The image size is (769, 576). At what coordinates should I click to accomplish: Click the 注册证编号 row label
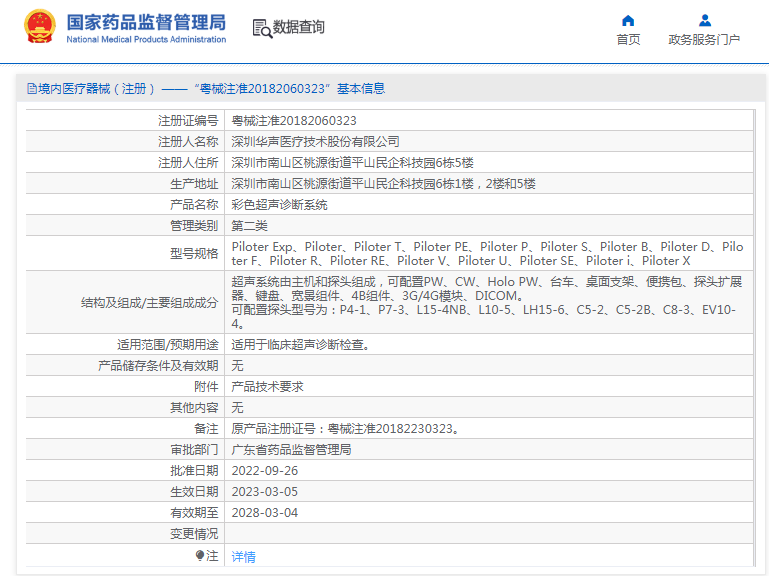pos(188,121)
